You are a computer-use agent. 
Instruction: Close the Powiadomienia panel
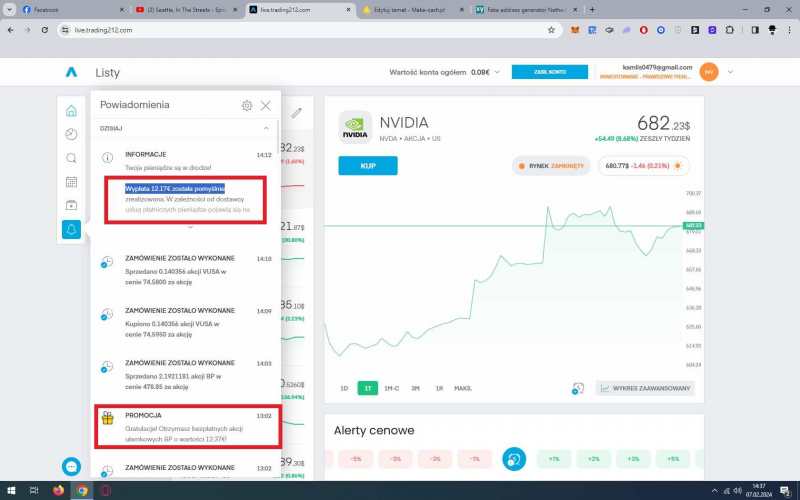[266, 105]
